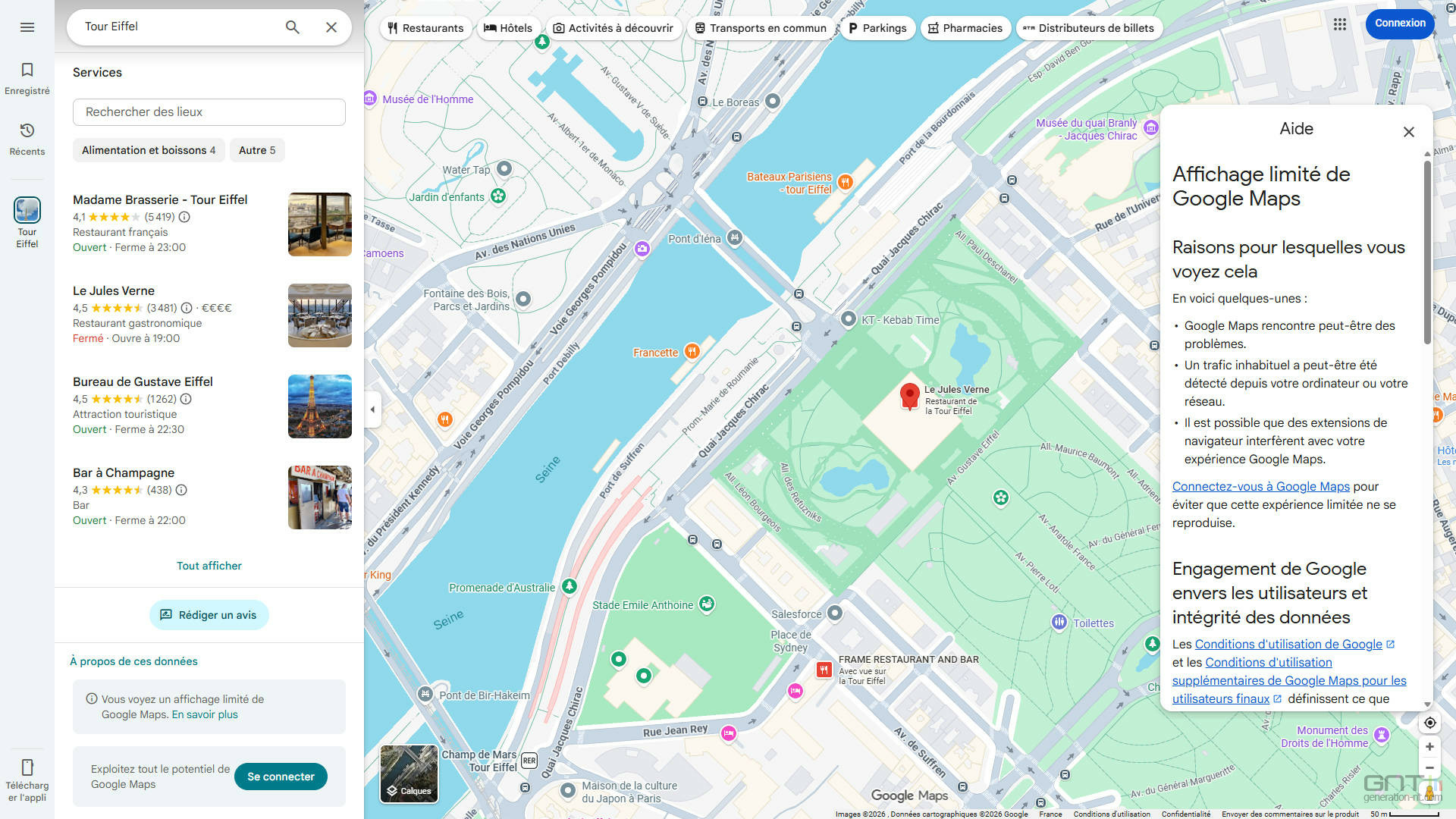The width and height of the screenshot is (1456, 819).
Task: Expand list with Tout afficher
Action: coord(209,566)
